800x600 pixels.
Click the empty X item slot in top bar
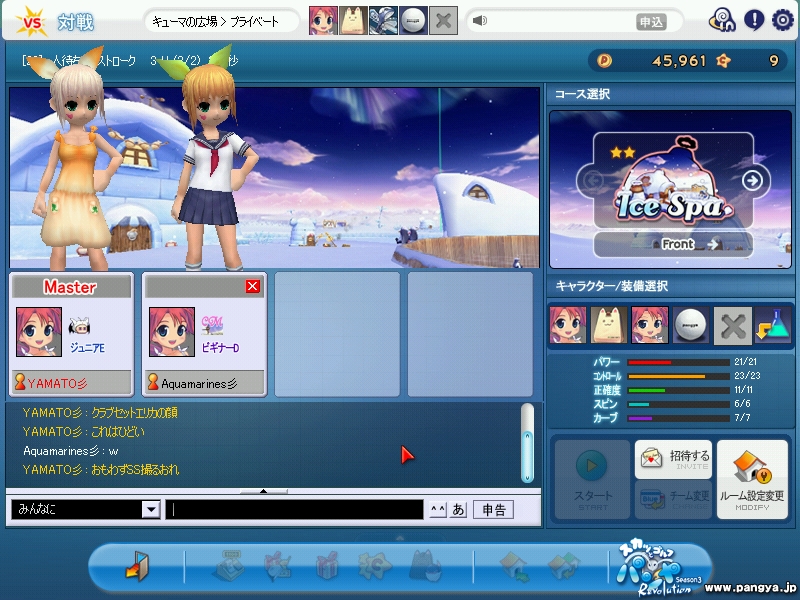(x=443, y=20)
